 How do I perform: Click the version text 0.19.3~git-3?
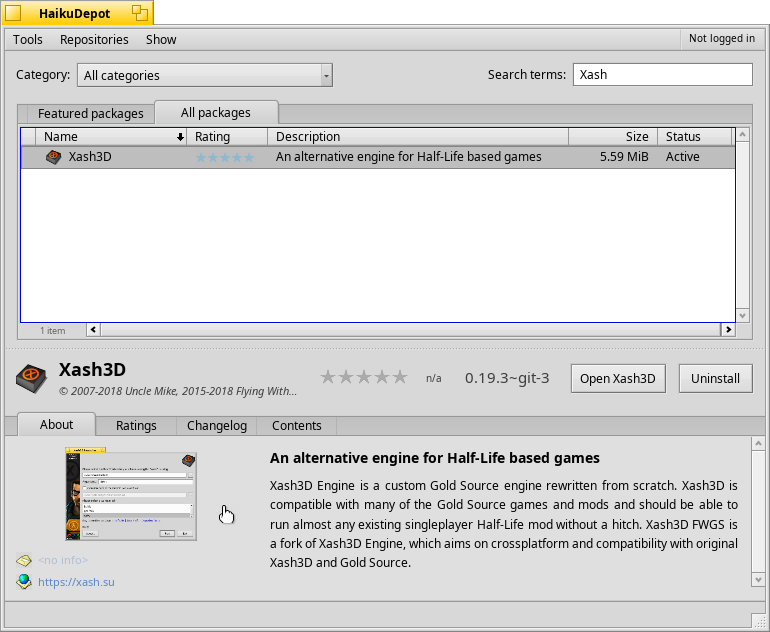click(x=507, y=378)
